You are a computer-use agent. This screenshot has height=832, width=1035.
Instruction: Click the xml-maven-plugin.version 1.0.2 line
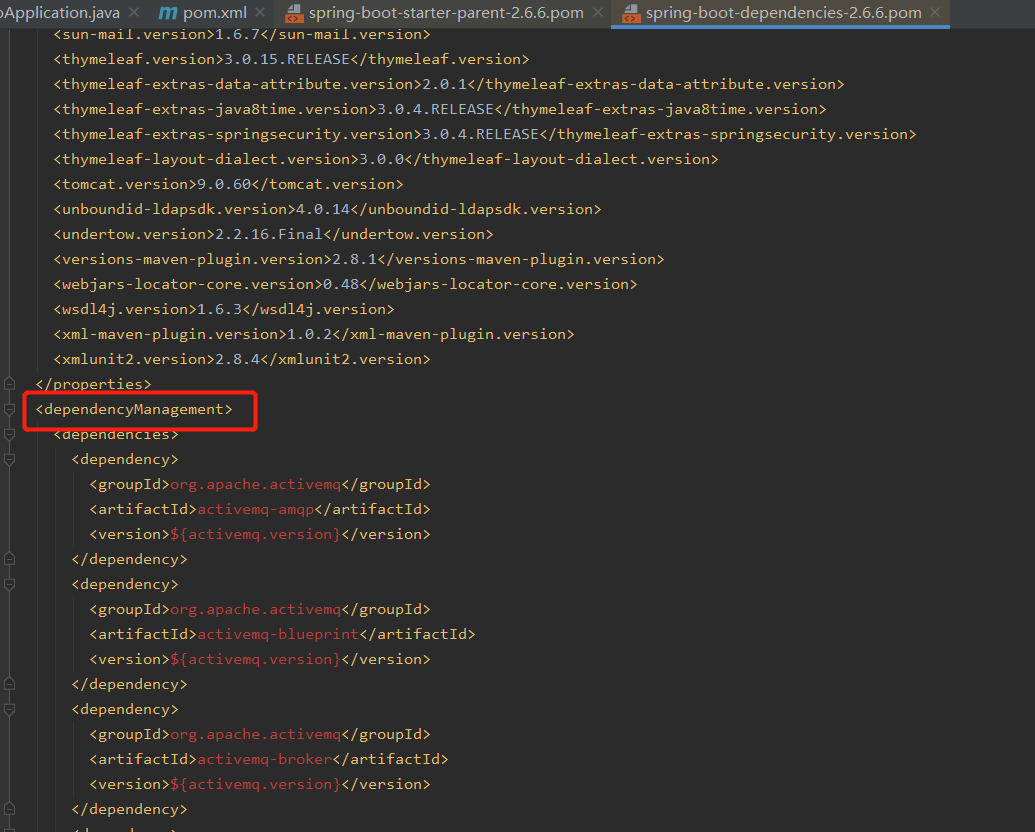(314, 335)
